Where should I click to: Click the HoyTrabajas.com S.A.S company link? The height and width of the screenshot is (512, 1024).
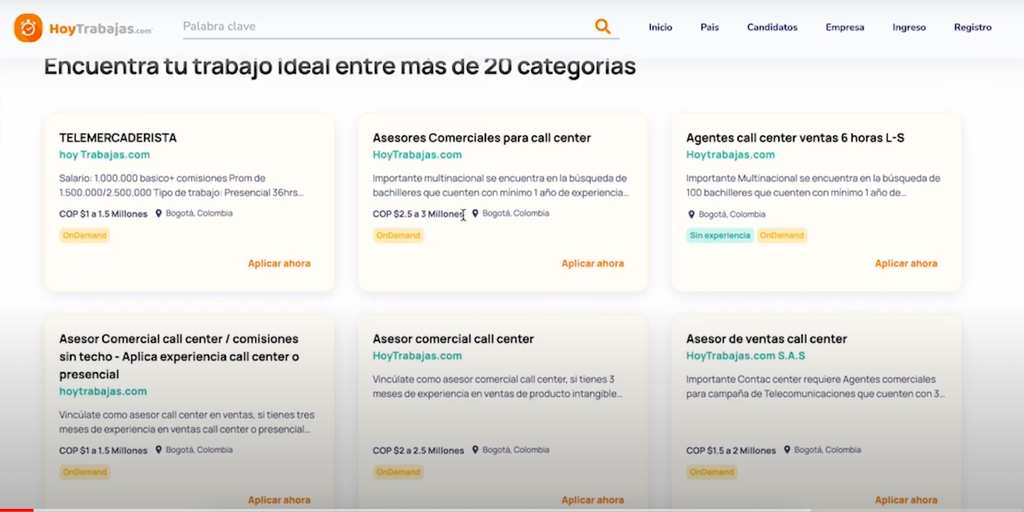point(745,356)
